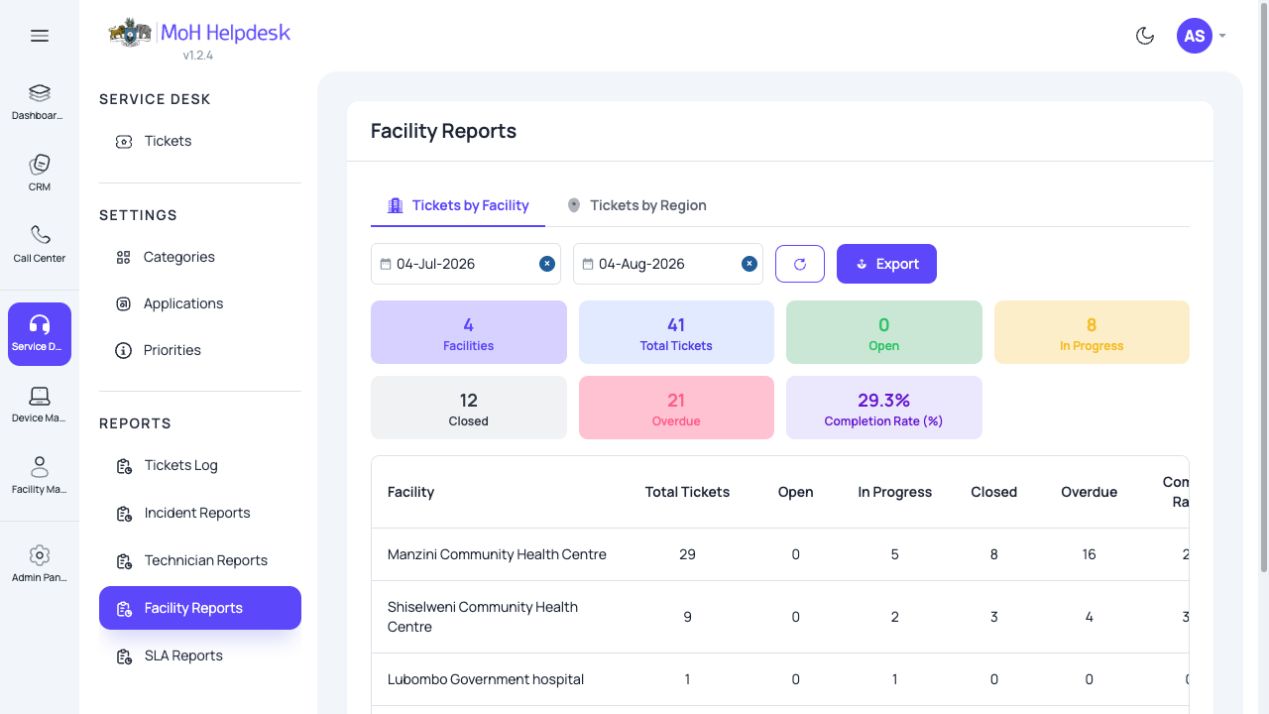Open Device Management laptop icon
The image size is (1269, 714).
39,405
